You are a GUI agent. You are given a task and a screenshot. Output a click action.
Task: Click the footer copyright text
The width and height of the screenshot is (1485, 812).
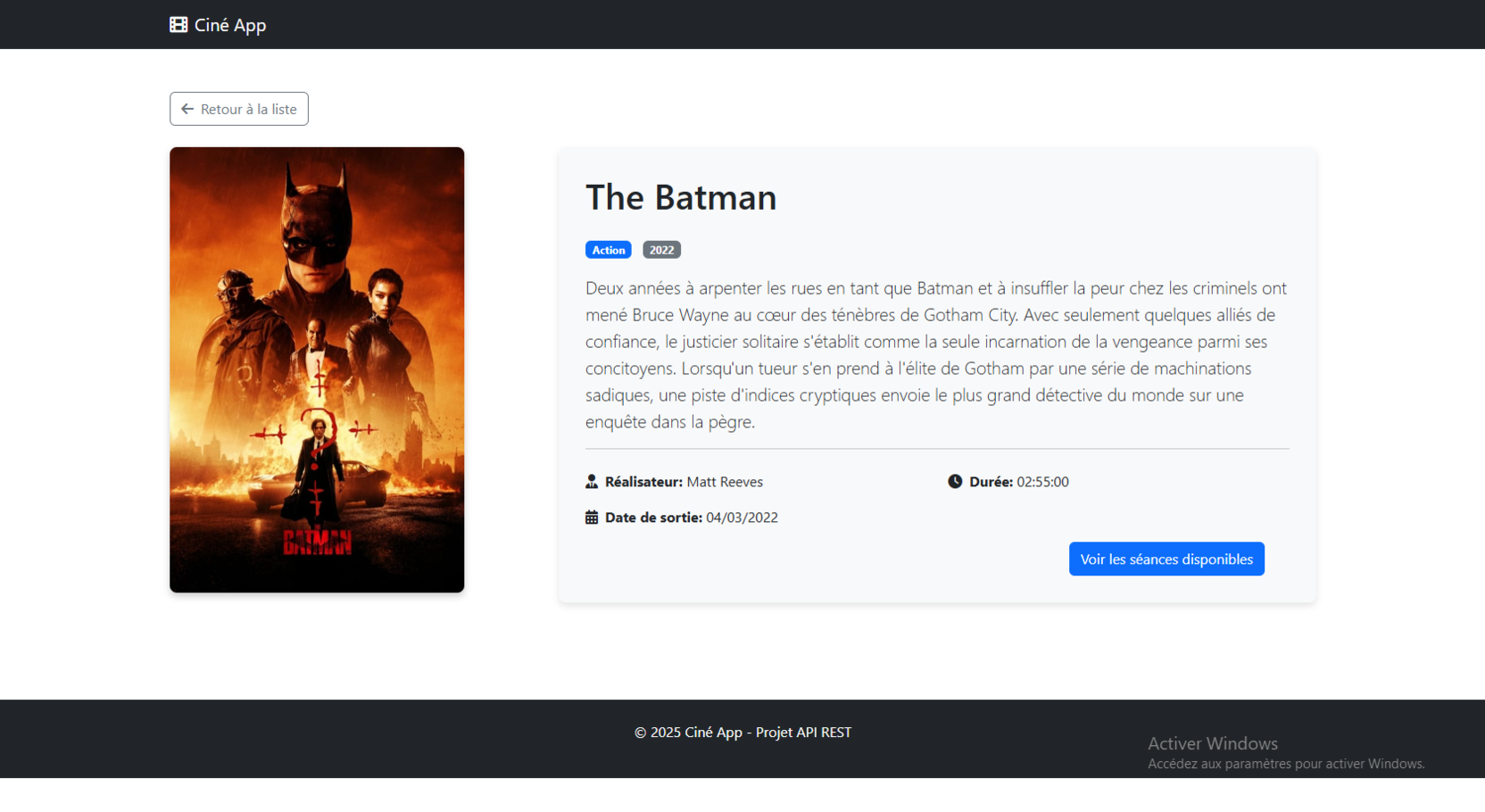(742, 732)
